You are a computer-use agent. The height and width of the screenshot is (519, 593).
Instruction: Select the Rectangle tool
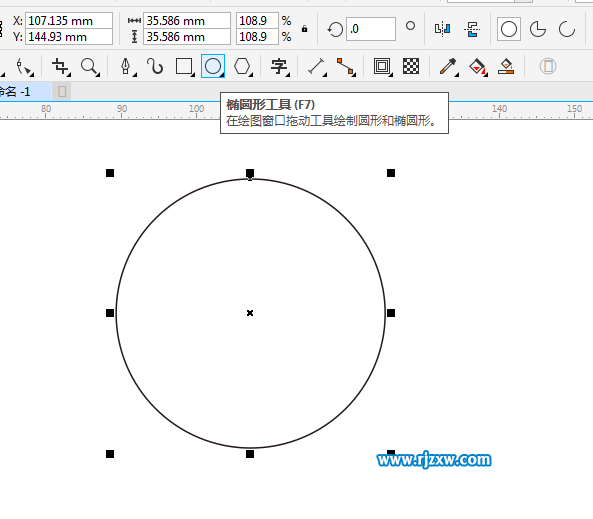point(184,66)
